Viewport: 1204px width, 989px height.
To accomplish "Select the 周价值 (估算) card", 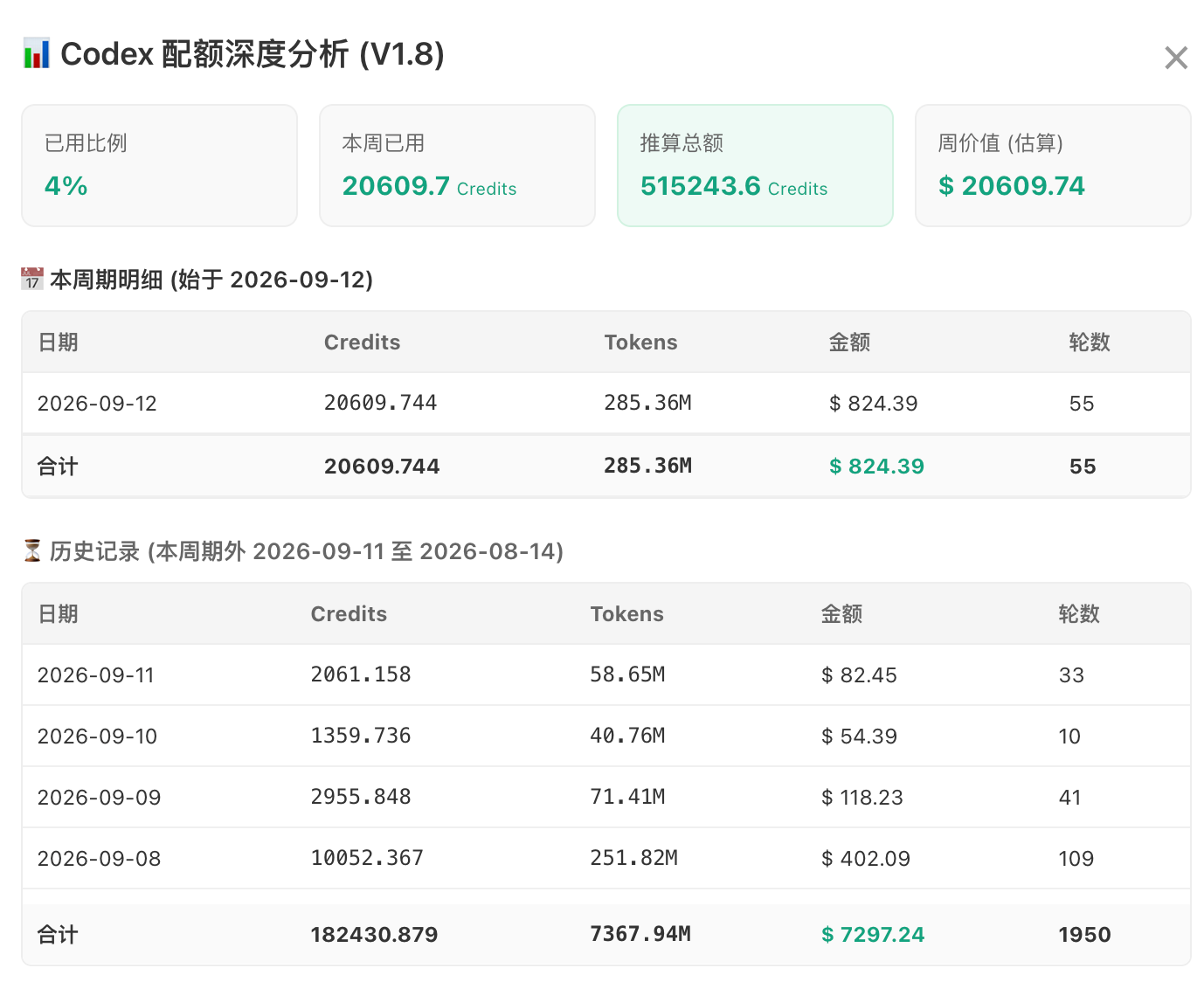I will click(1053, 165).
